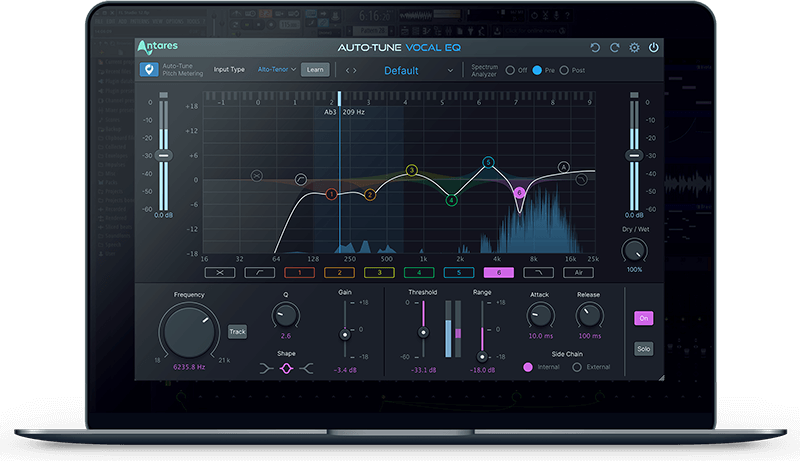The width and height of the screenshot is (800, 461).
Task: Toggle the plugin power bypass icon
Action: tap(654, 47)
